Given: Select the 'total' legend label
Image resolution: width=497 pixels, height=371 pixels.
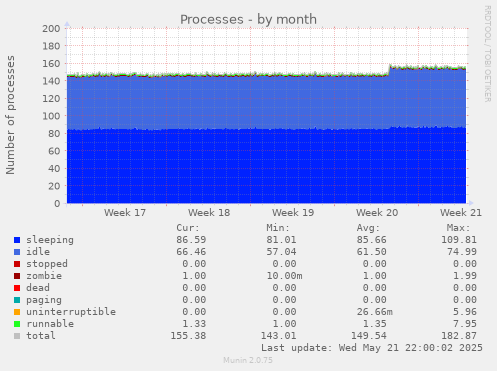Looking at the screenshot, I should (x=41, y=336).
